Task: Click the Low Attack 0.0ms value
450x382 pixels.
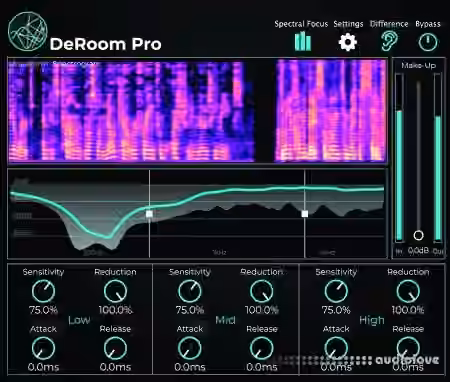Action: click(43, 367)
